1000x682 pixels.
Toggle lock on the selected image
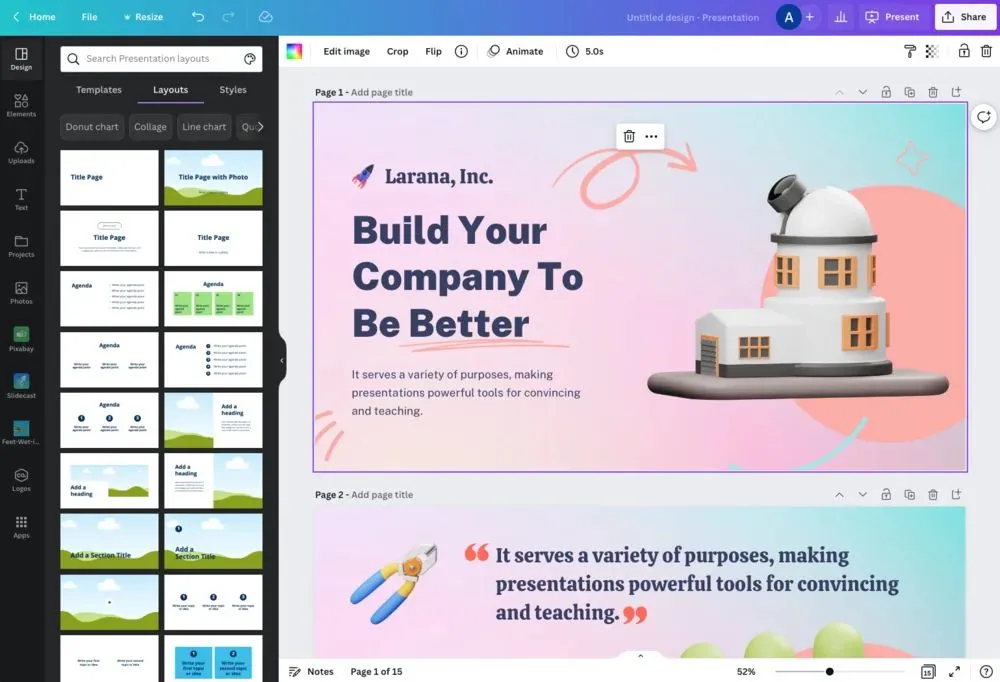[961, 51]
